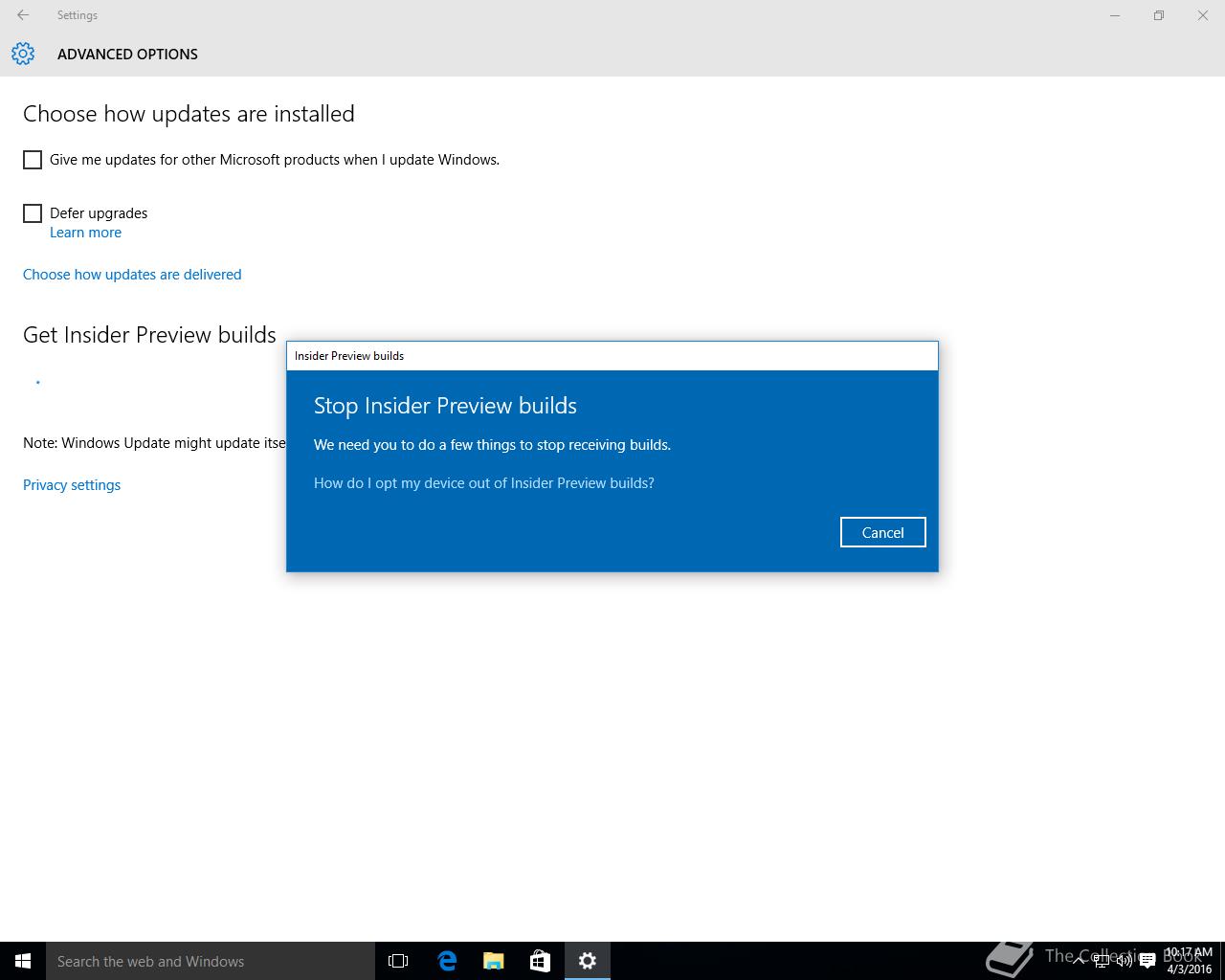Image resolution: width=1225 pixels, height=980 pixels.
Task: Select the Settings gear taskbar icon
Action: pyautogui.click(x=588, y=961)
